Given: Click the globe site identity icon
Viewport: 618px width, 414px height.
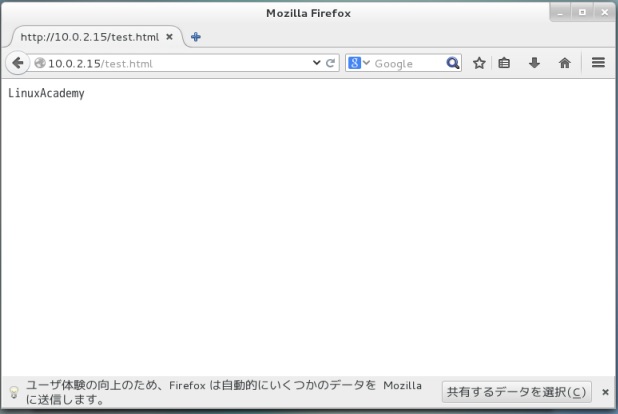Looking at the screenshot, I should 40,63.
